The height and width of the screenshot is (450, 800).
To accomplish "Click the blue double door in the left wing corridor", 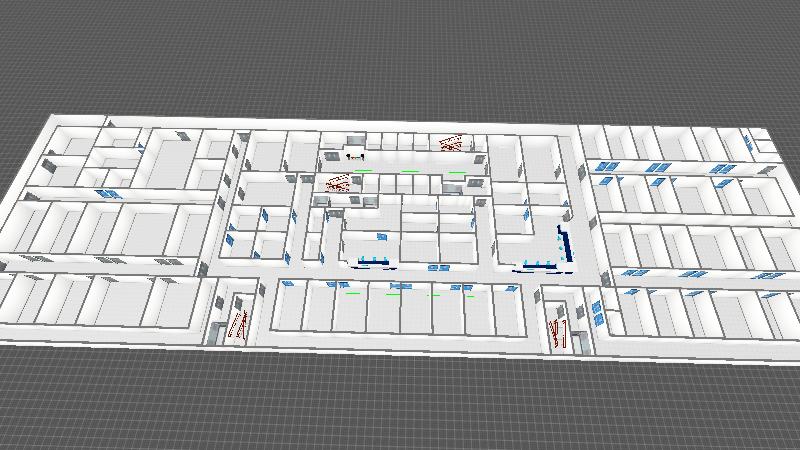I will [108, 193].
